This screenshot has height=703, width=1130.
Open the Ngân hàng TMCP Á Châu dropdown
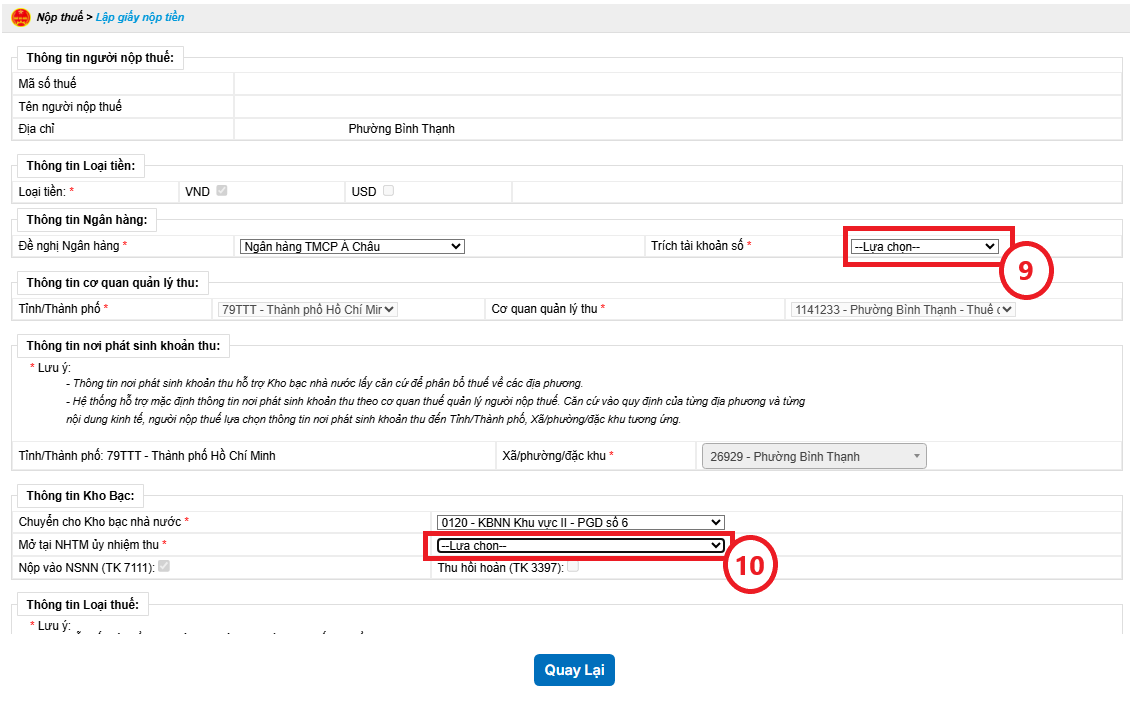click(x=352, y=246)
